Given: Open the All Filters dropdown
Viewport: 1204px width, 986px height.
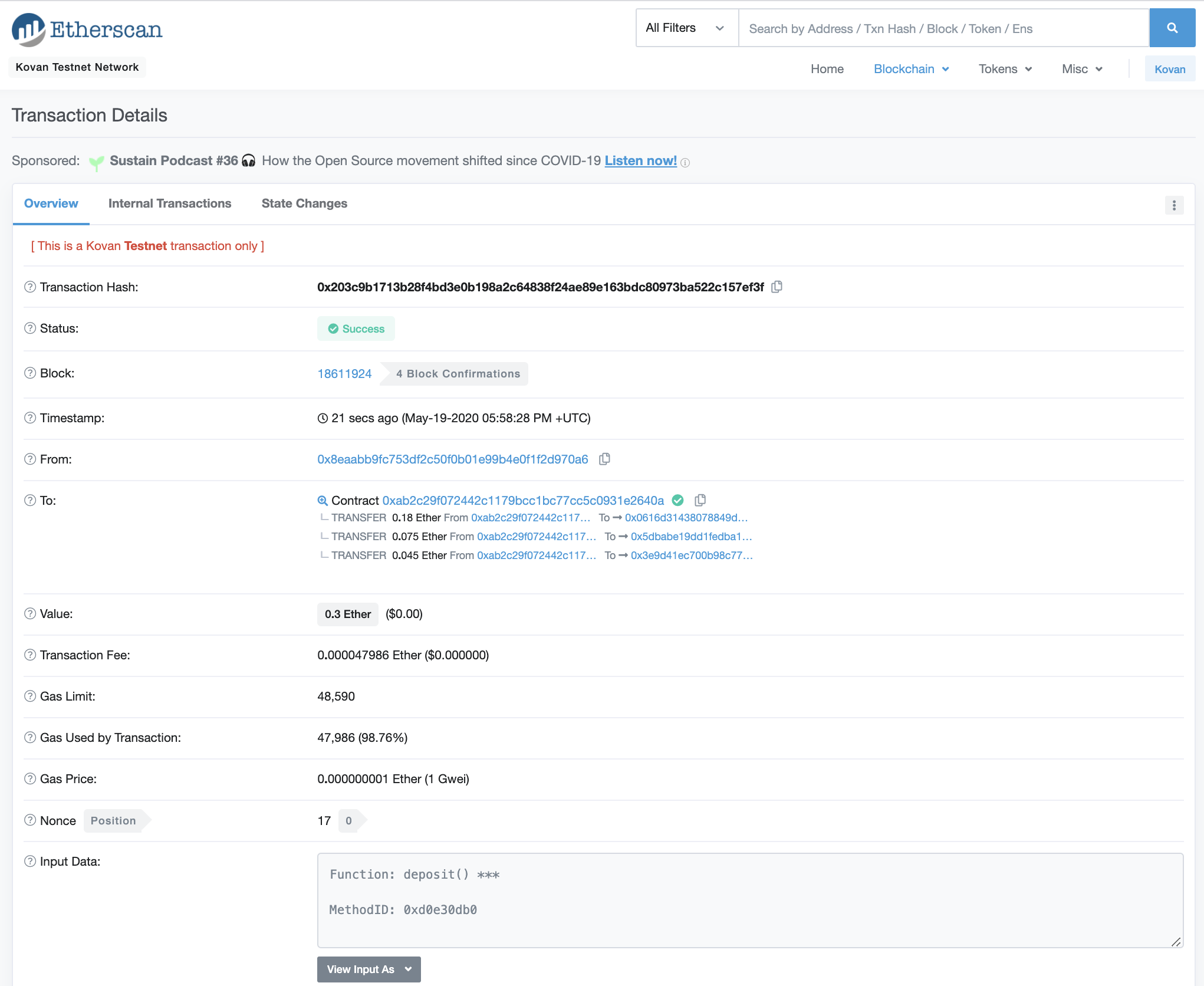Looking at the screenshot, I should coord(686,28).
